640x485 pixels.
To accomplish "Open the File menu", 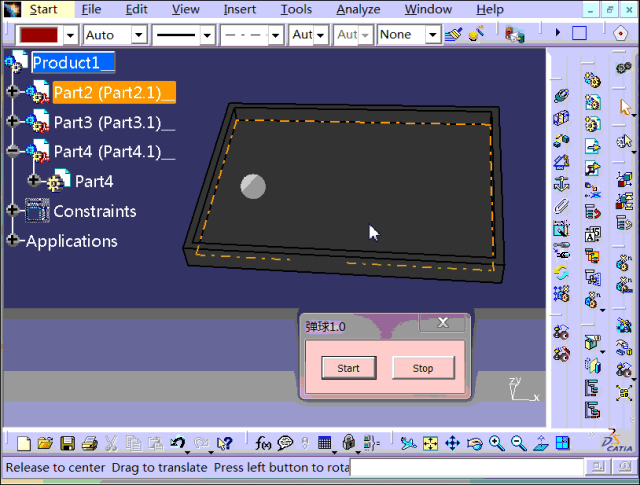I will (x=91, y=9).
